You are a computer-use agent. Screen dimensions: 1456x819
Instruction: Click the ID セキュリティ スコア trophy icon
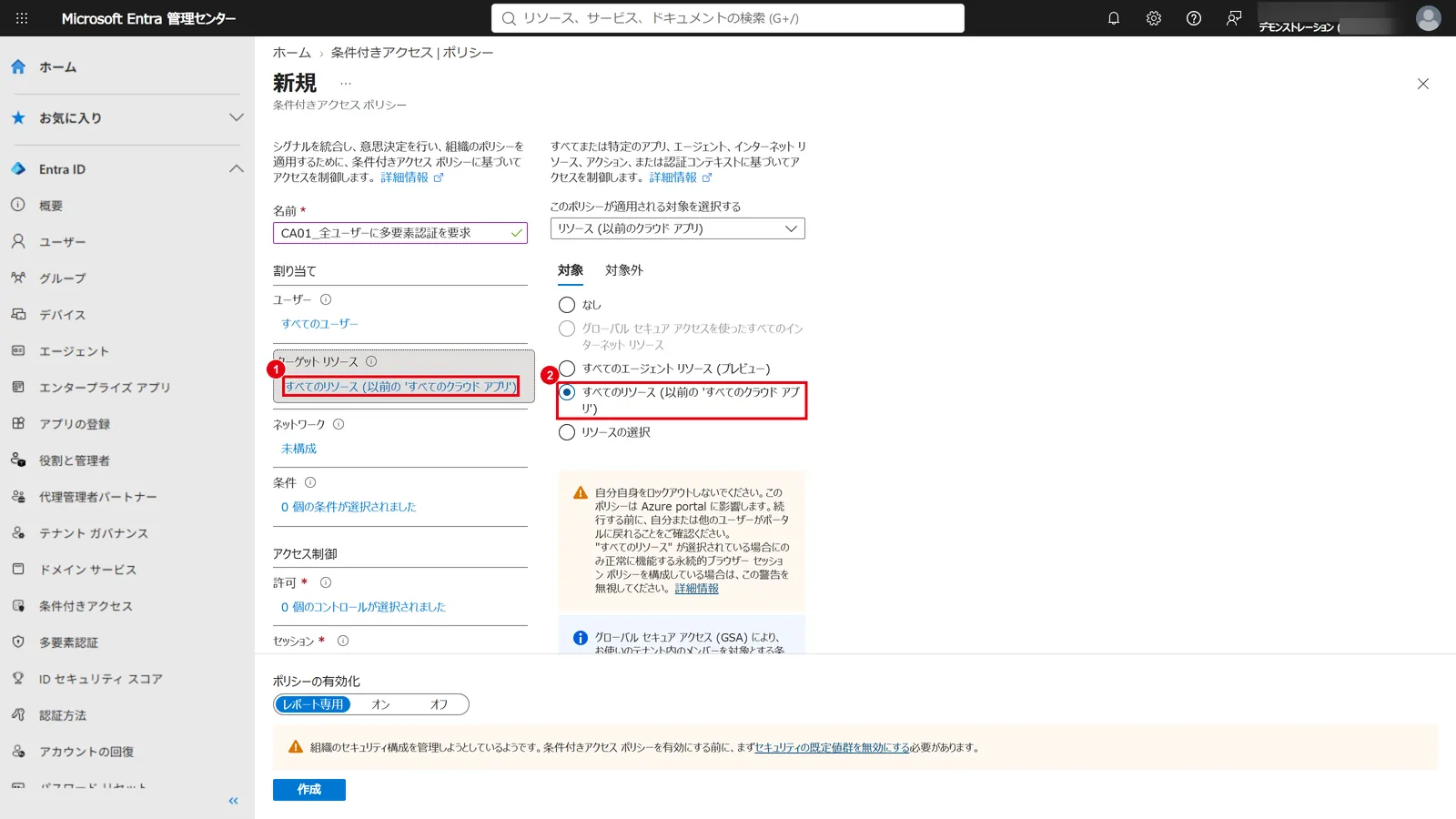coord(18,678)
